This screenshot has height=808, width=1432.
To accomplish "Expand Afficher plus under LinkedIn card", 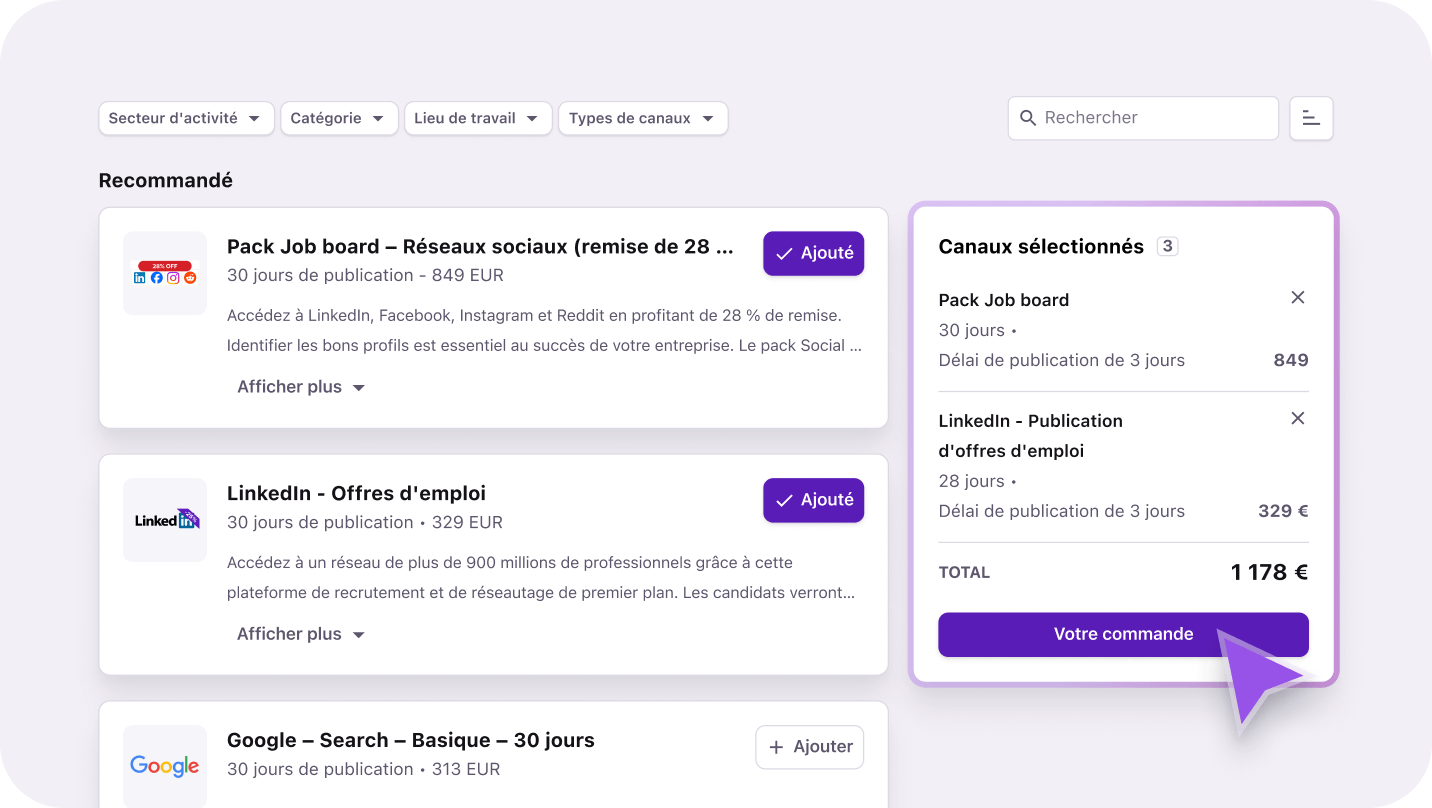I will pyautogui.click(x=301, y=634).
